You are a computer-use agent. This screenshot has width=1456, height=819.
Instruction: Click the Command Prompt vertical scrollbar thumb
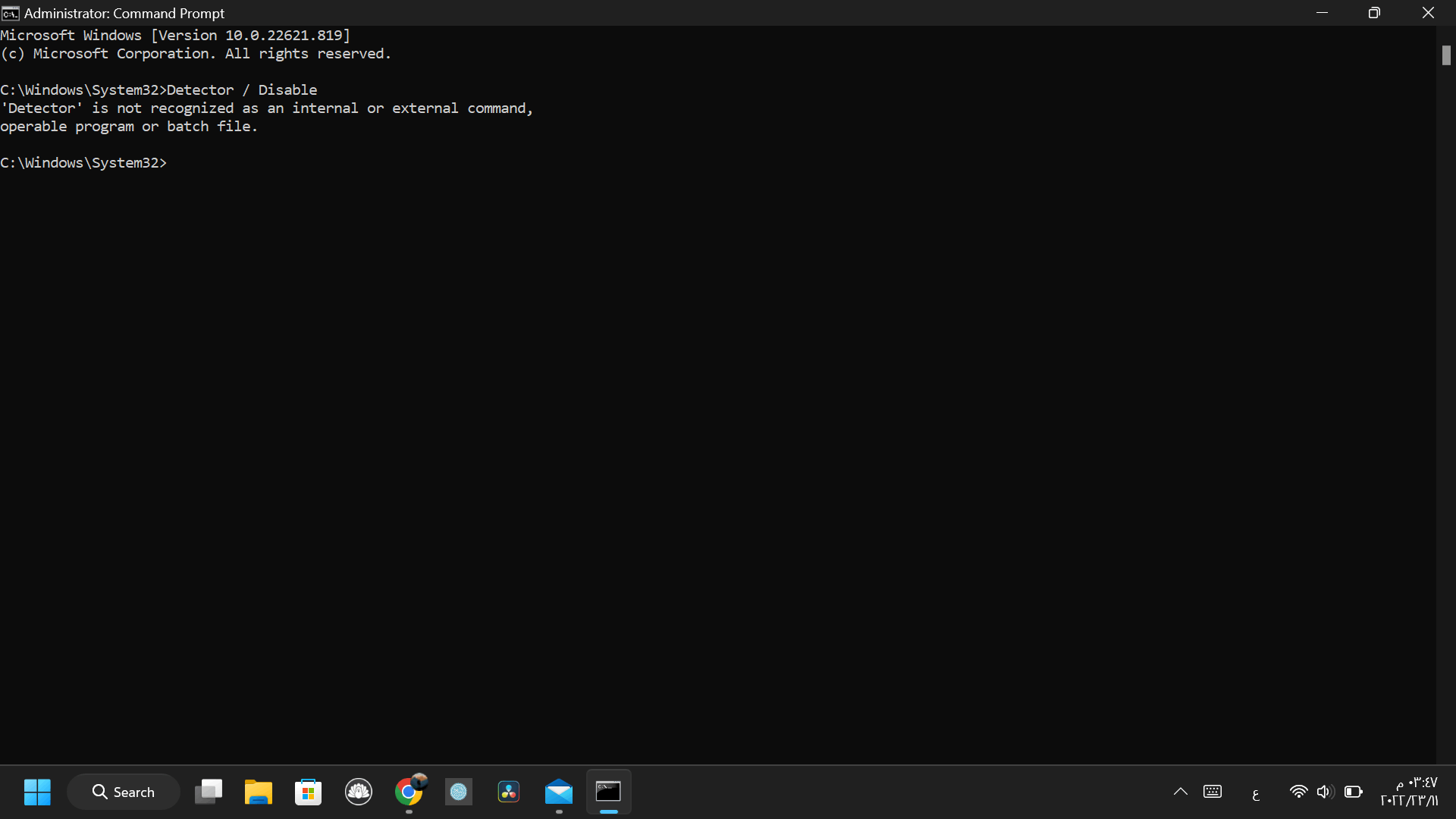tap(1446, 55)
